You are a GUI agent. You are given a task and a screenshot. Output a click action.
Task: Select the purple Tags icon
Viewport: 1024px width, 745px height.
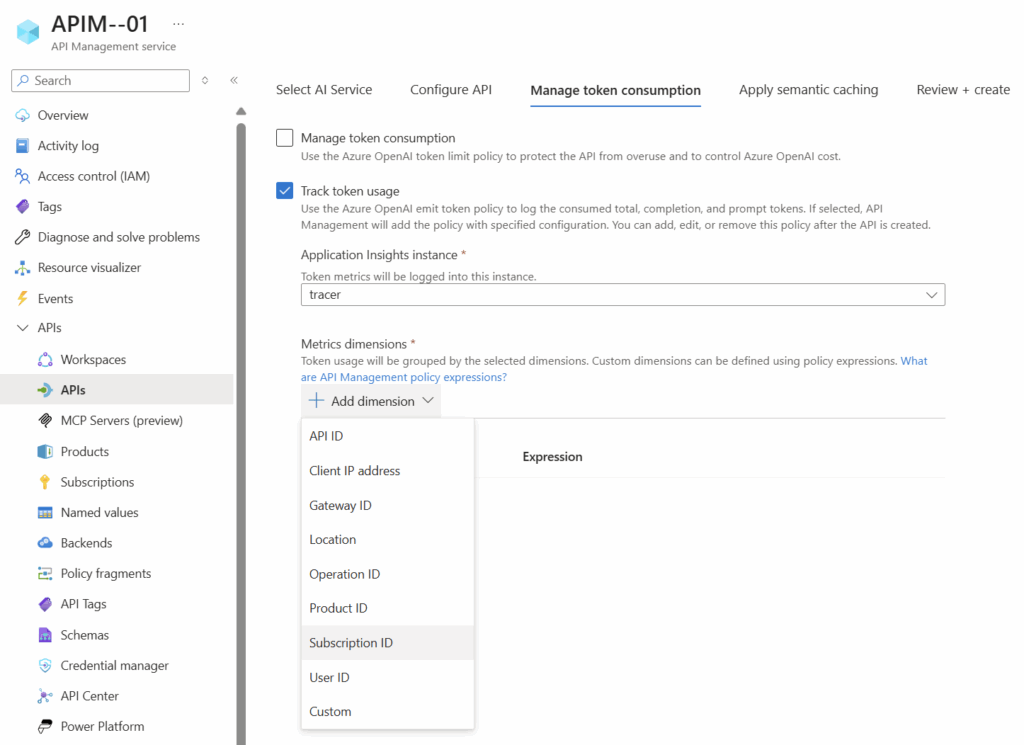pos(22,207)
